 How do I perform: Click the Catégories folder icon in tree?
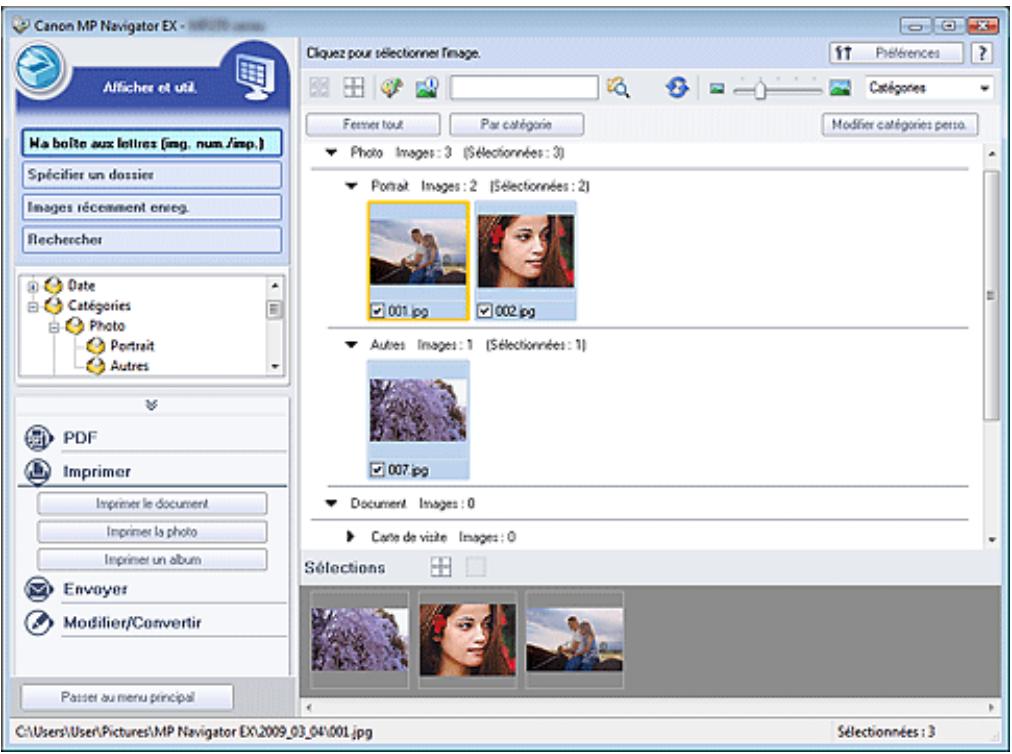pos(54,305)
